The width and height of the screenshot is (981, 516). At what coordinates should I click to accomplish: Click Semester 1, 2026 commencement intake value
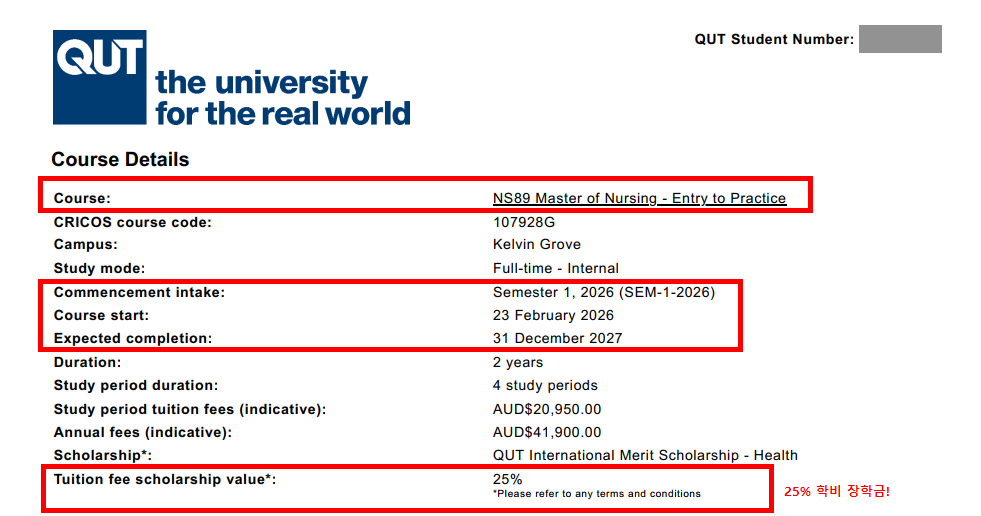[x=604, y=292]
